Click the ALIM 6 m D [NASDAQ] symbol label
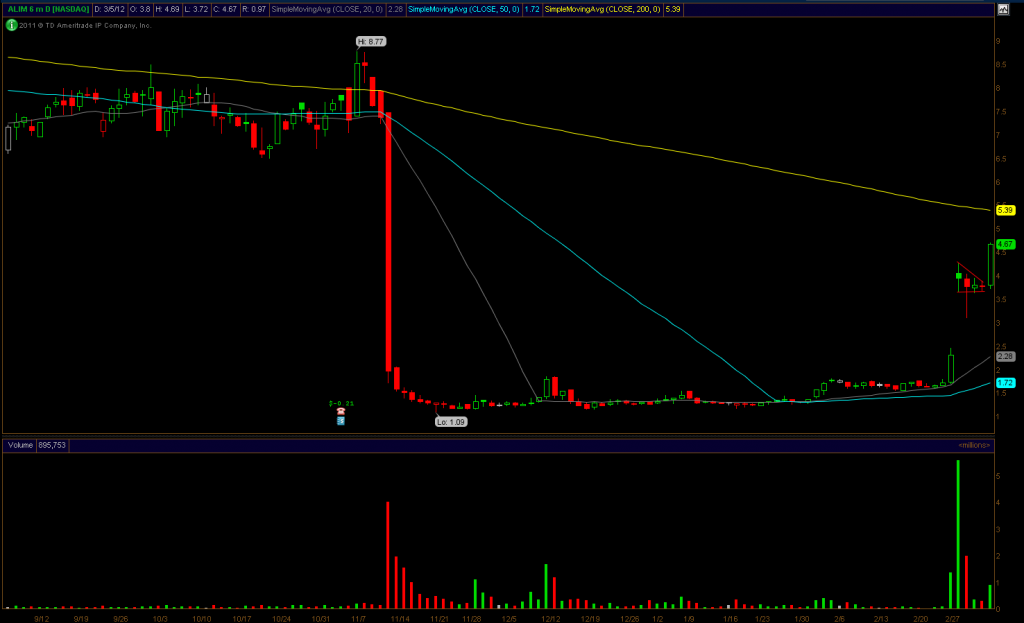 click(48, 9)
